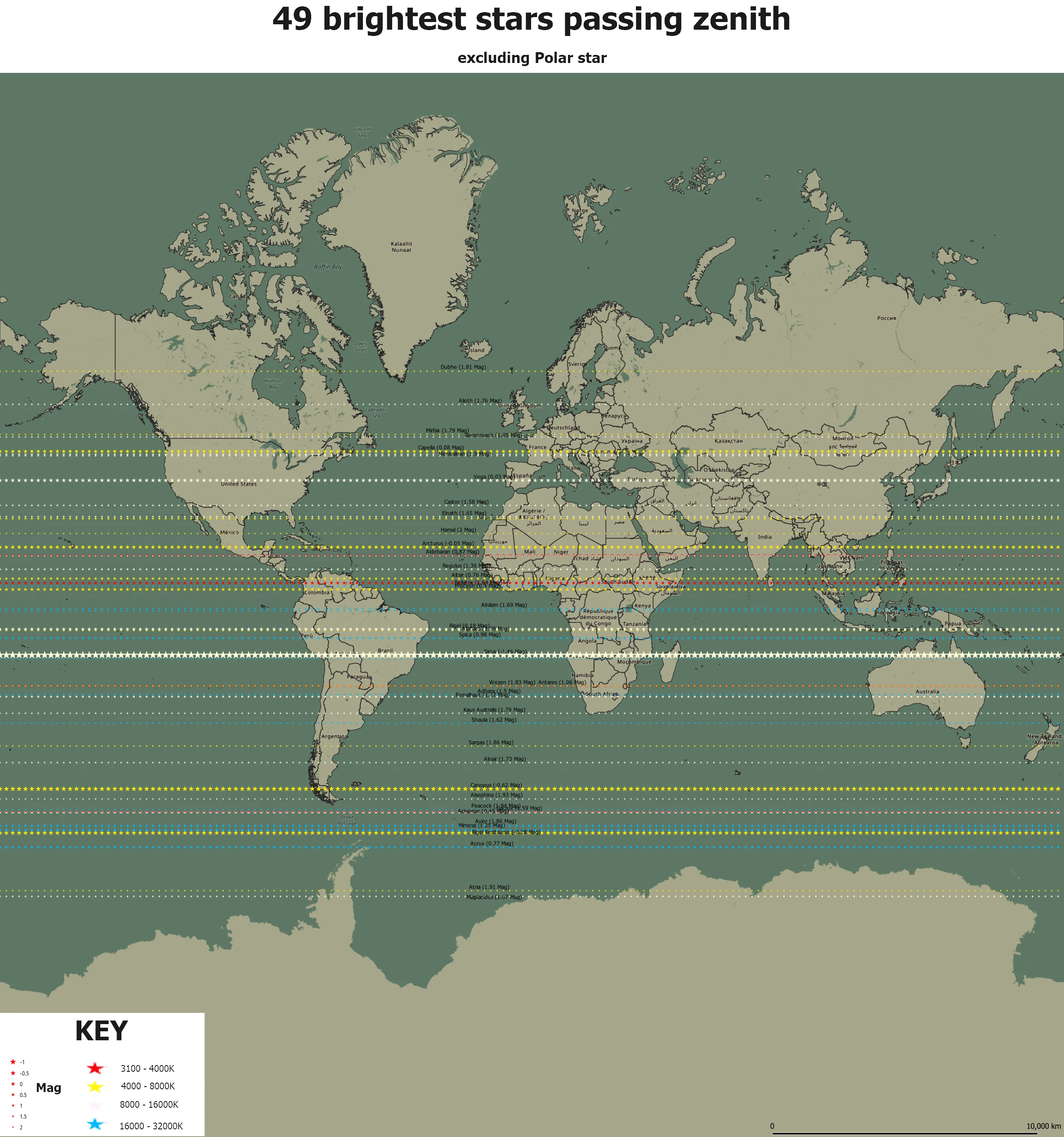Click the 'Brasil' country label
1064x1137 pixels.
coord(385,651)
